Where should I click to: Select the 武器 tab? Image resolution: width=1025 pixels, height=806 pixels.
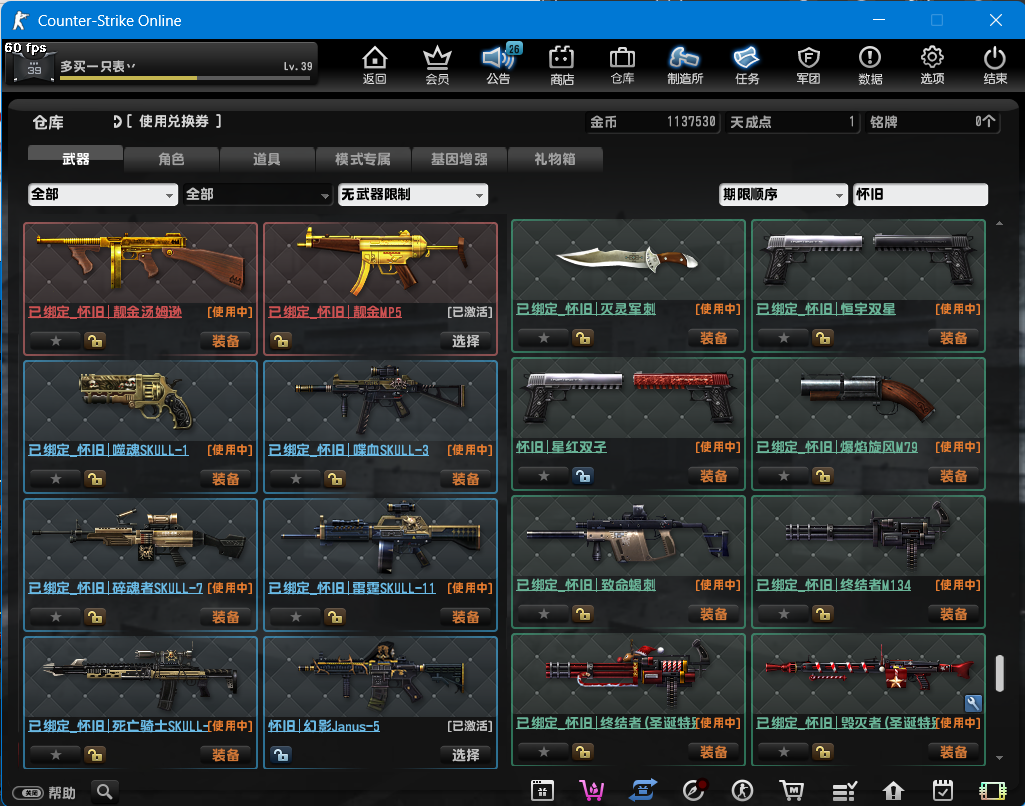tap(75, 158)
